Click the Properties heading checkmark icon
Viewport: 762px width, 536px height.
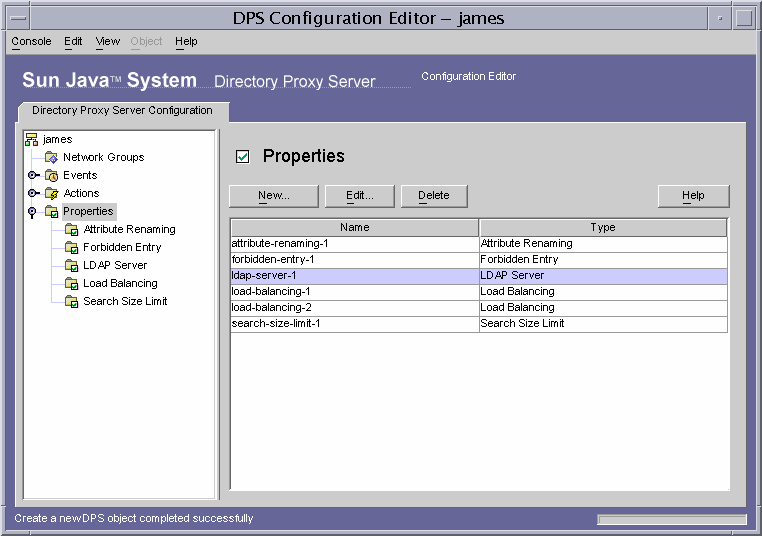point(242,156)
